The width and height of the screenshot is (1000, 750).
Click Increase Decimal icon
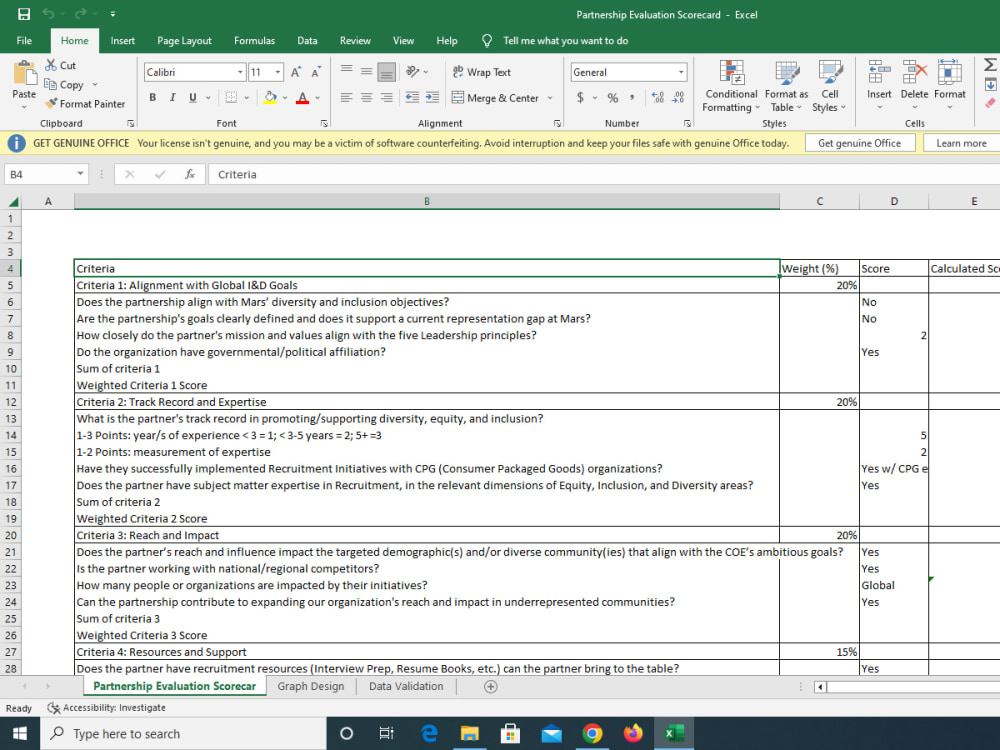[658, 98]
